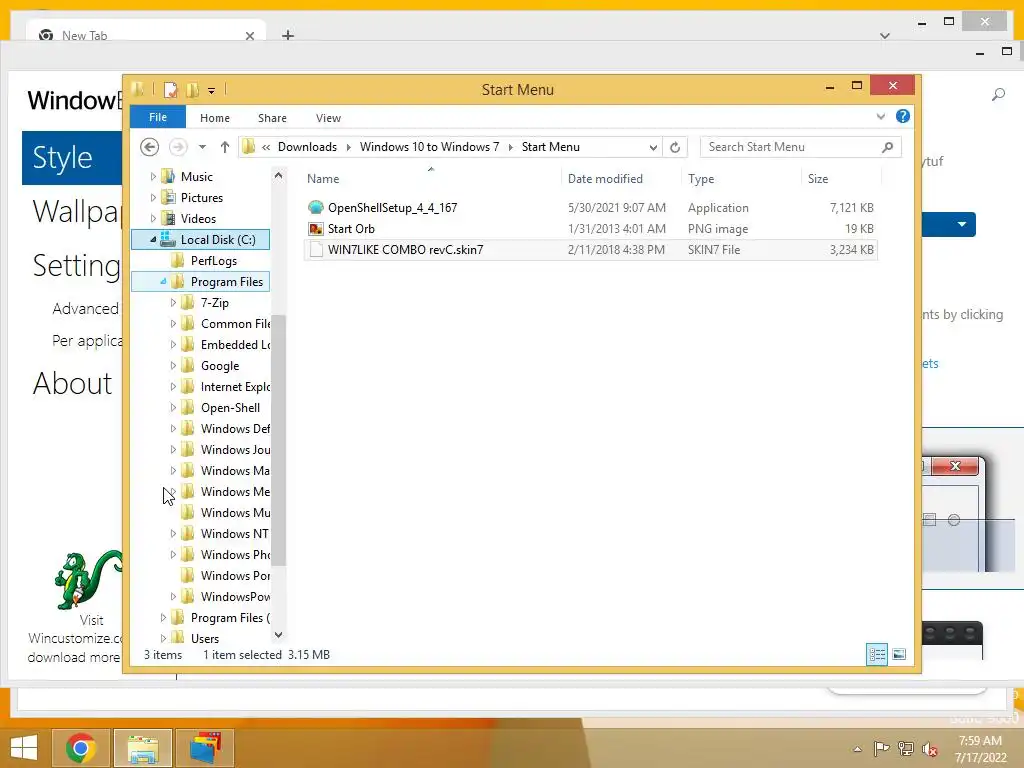Click the Local Disk (C:) drive icon
The width and height of the screenshot is (1024, 768).
click(168, 240)
